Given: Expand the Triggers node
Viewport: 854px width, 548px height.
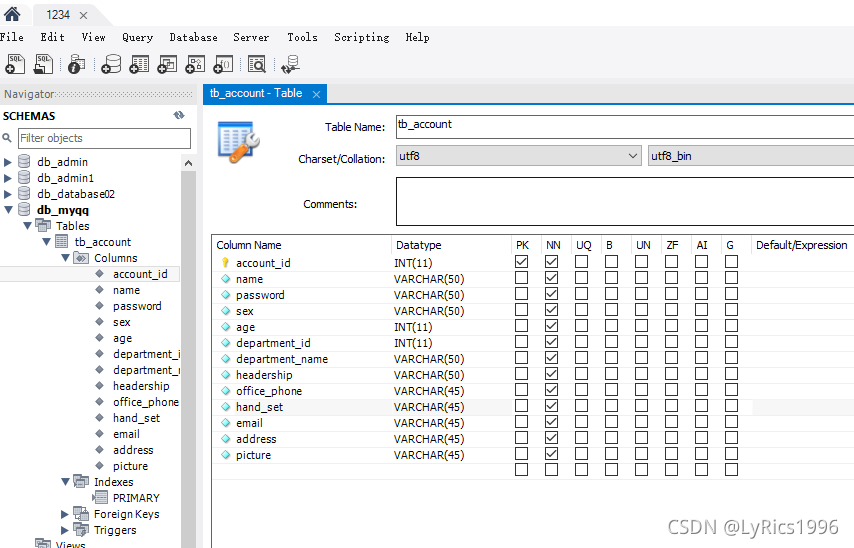Looking at the screenshot, I should 65,529.
